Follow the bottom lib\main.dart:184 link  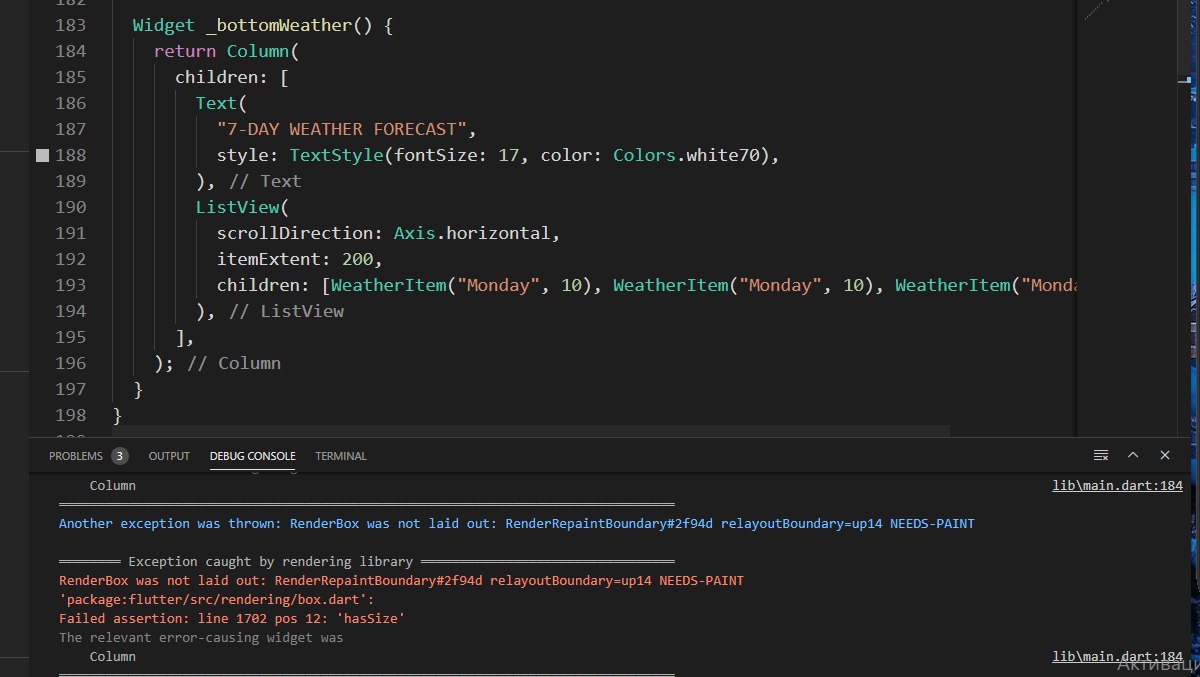(x=1117, y=657)
